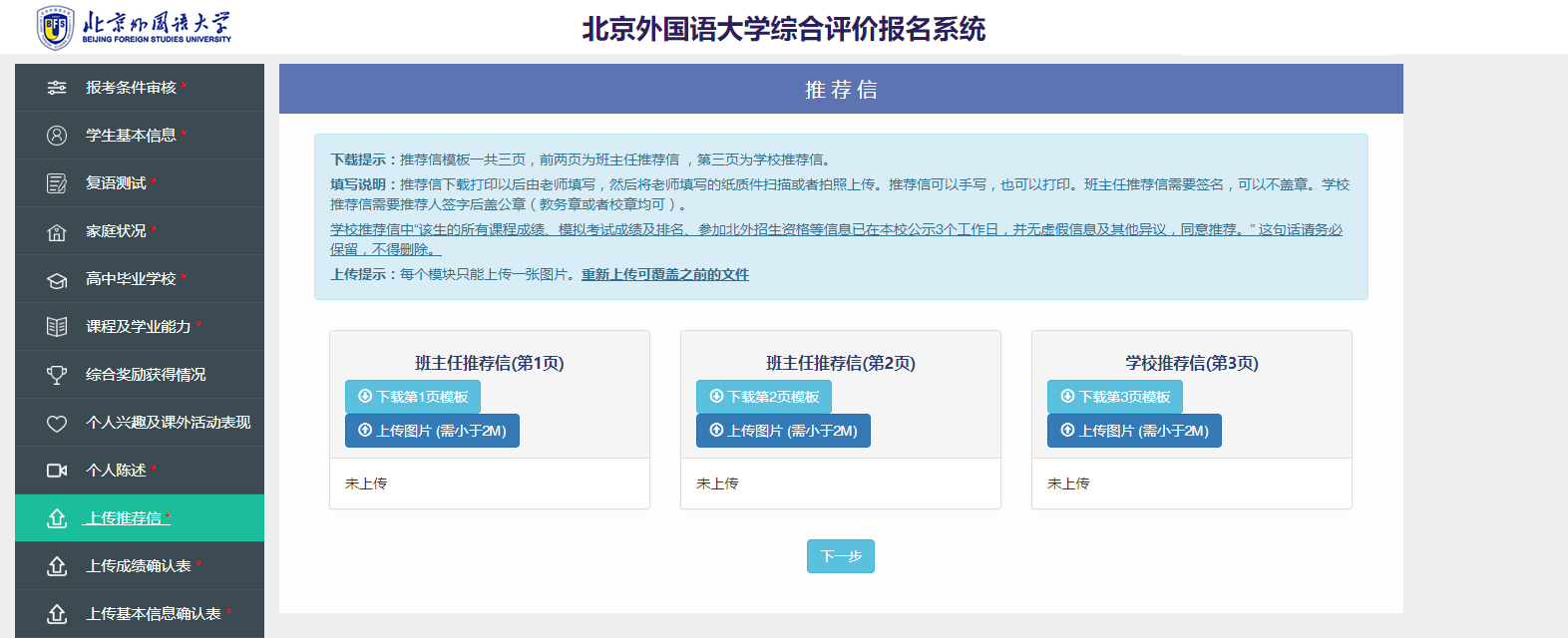Click the video camera icon for 个人陈述
This screenshot has height=638, width=1568.
(57, 471)
